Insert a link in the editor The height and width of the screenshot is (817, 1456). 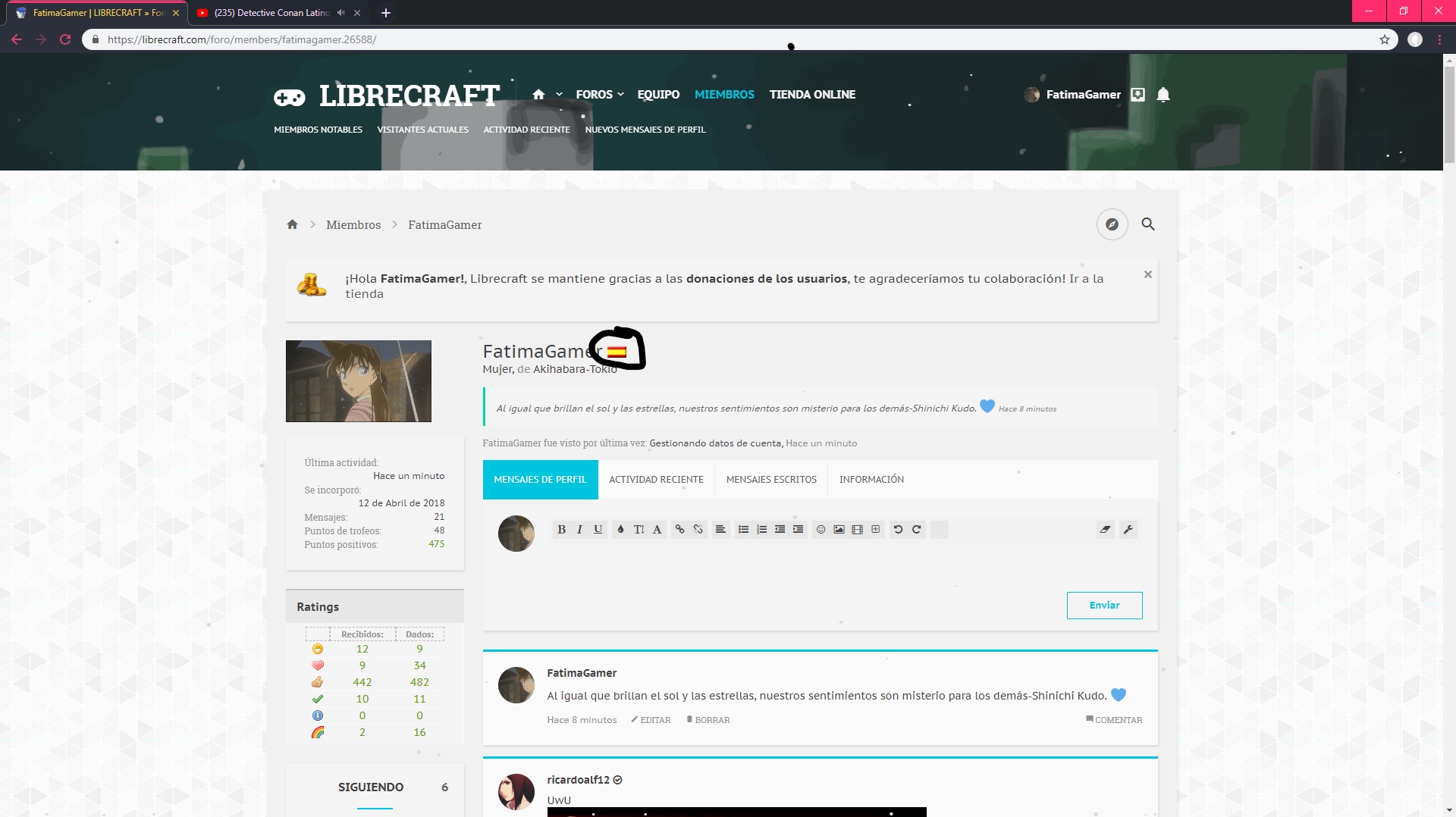(x=679, y=530)
